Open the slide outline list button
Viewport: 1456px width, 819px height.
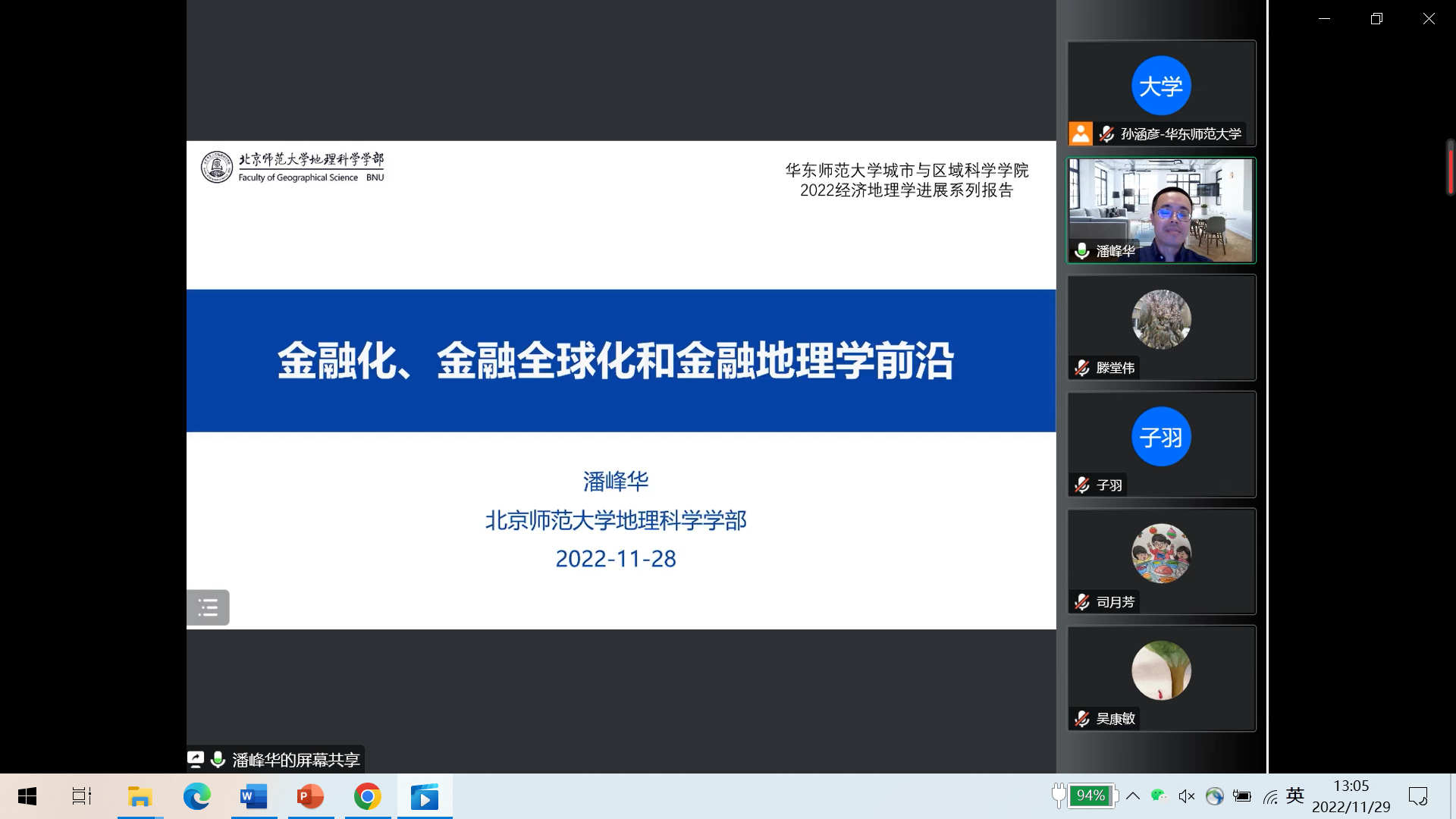pos(208,607)
